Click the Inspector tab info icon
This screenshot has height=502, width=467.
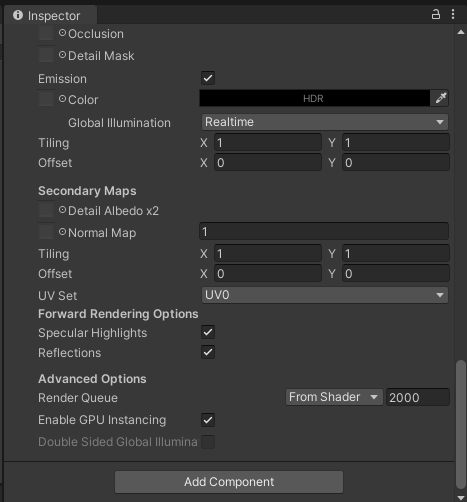[x=18, y=15]
